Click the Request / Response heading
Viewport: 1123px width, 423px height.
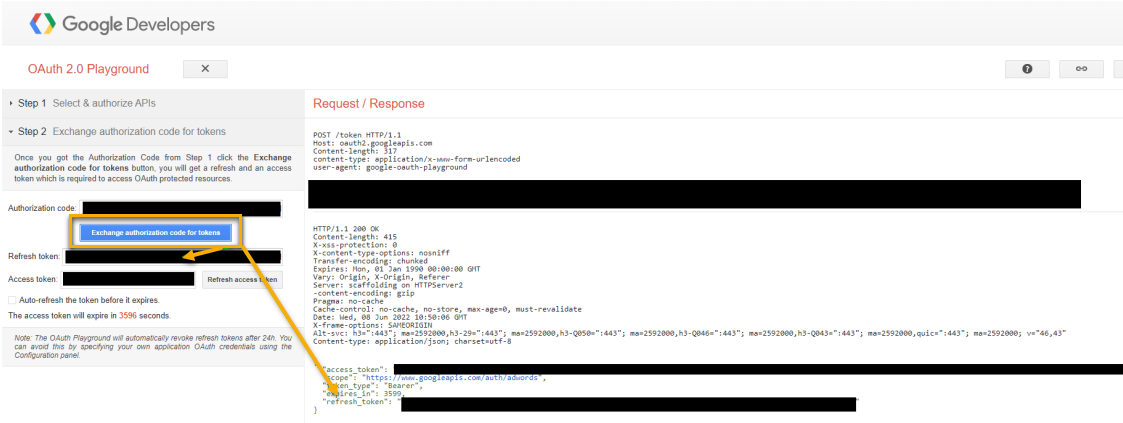(x=368, y=104)
